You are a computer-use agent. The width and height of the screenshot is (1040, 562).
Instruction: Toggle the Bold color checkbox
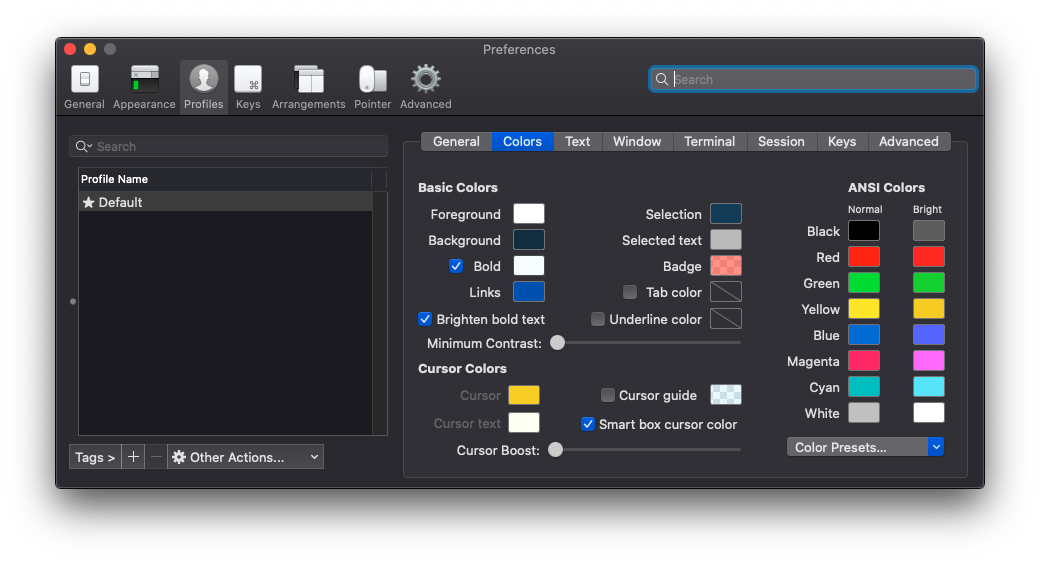[x=456, y=266]
